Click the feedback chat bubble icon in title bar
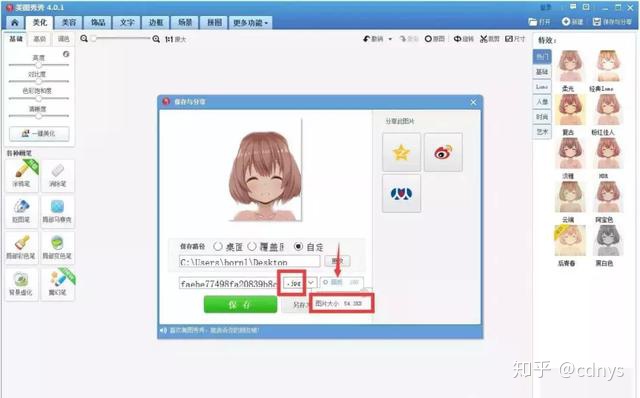 click(x=573, y=7)
